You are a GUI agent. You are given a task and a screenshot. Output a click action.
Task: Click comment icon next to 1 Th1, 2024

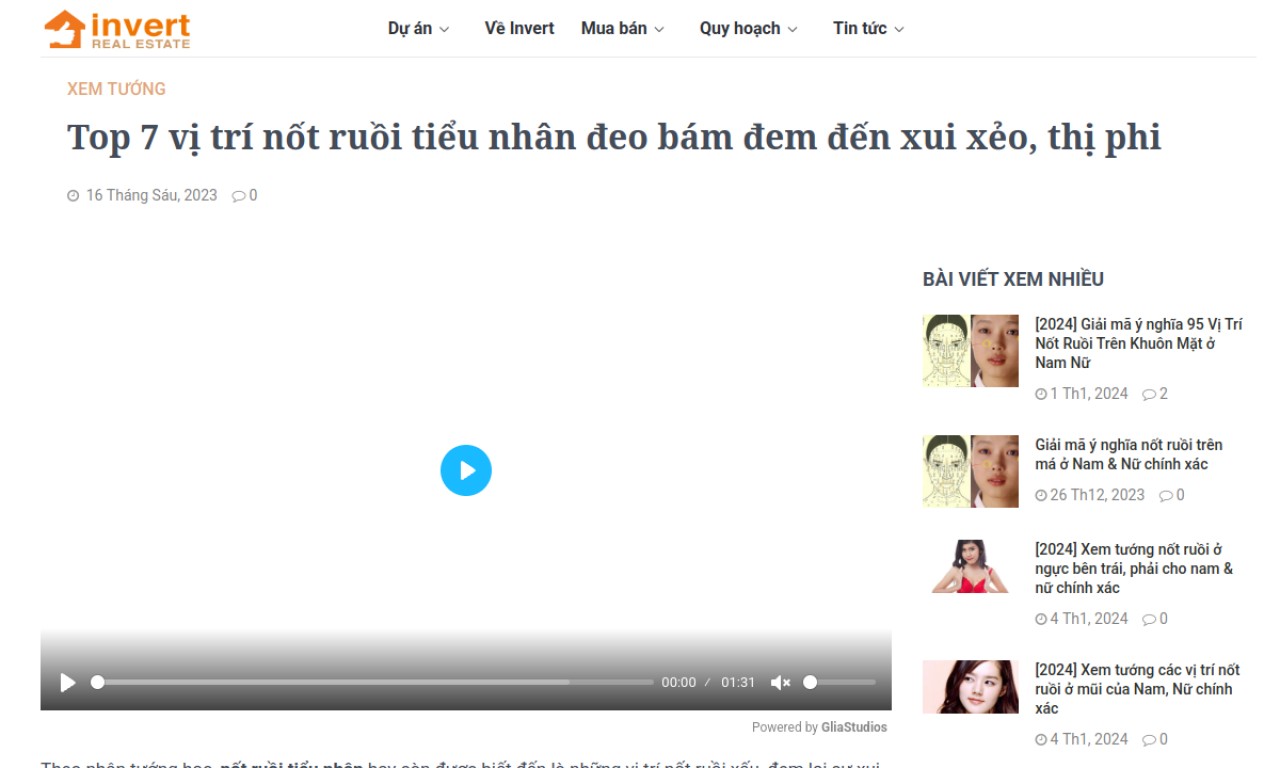pos(1149,394)
